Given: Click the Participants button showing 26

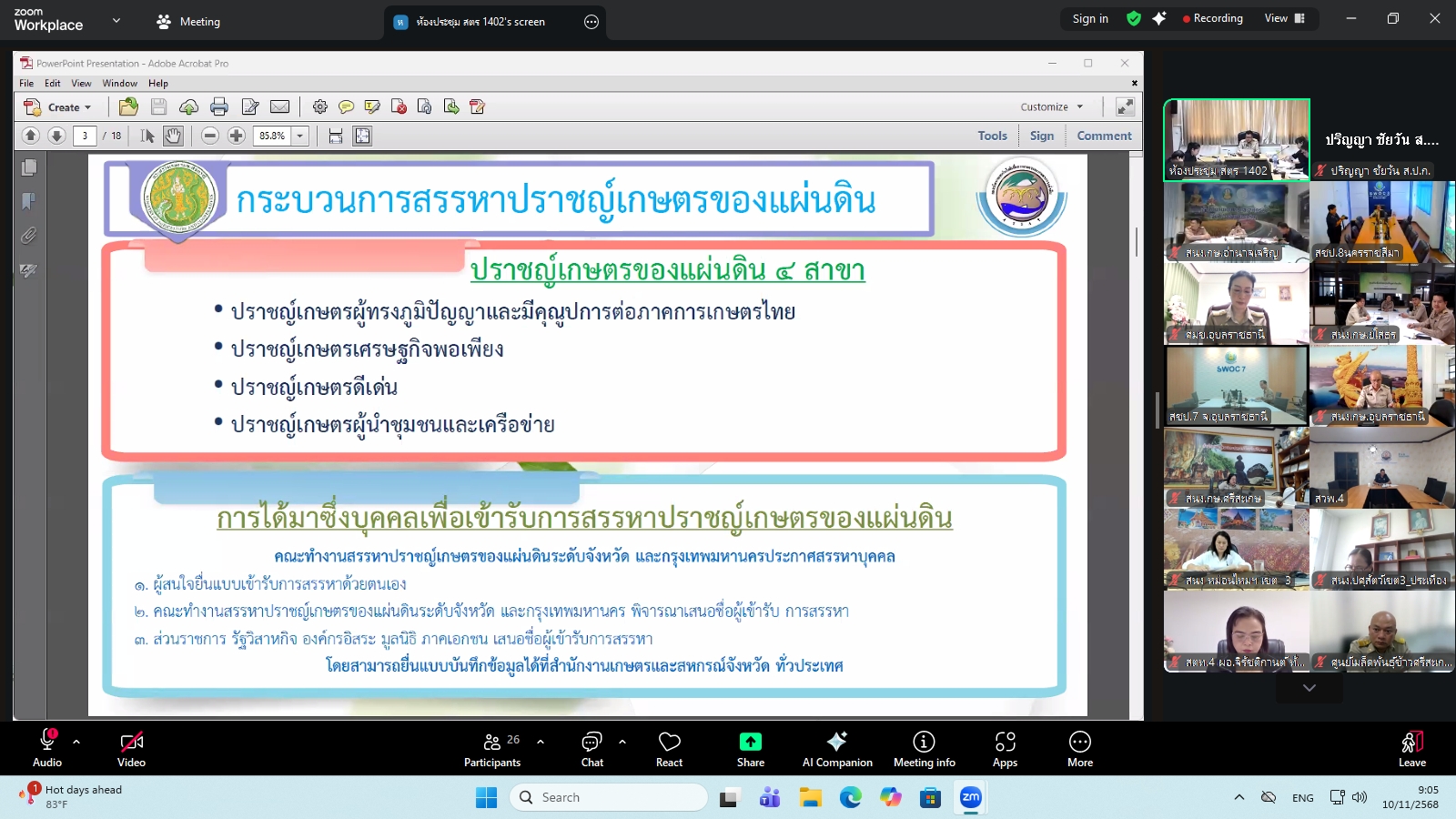Looking at the screenshot, I should coord(492,748).
